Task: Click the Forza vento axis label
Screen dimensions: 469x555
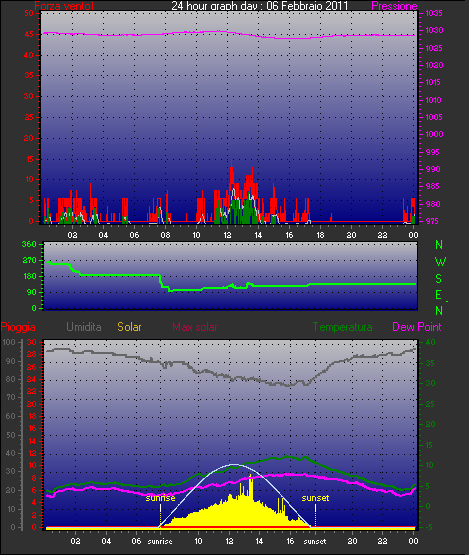Action: (64, 6)
